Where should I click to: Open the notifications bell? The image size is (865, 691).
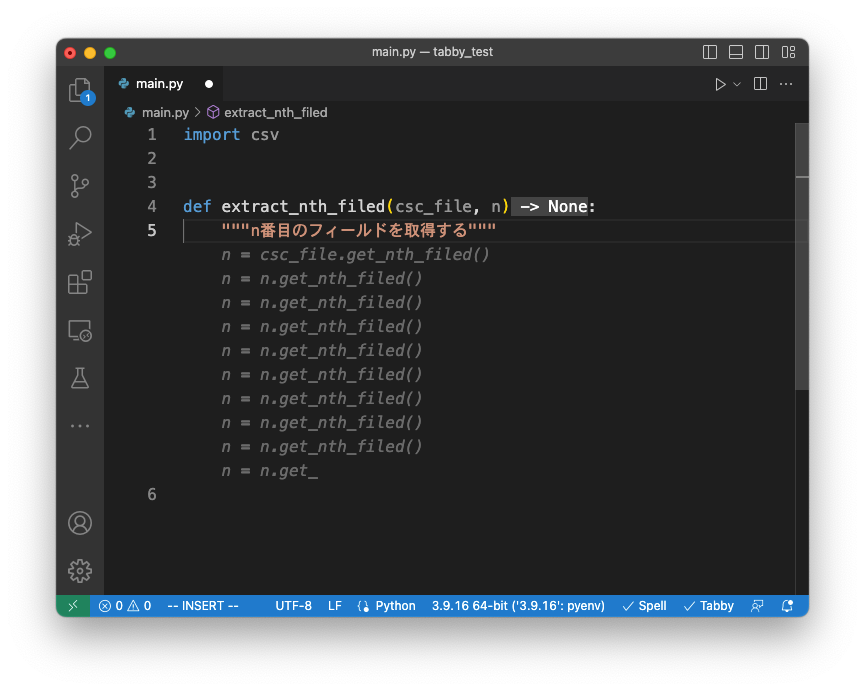(x=787, y=606)
